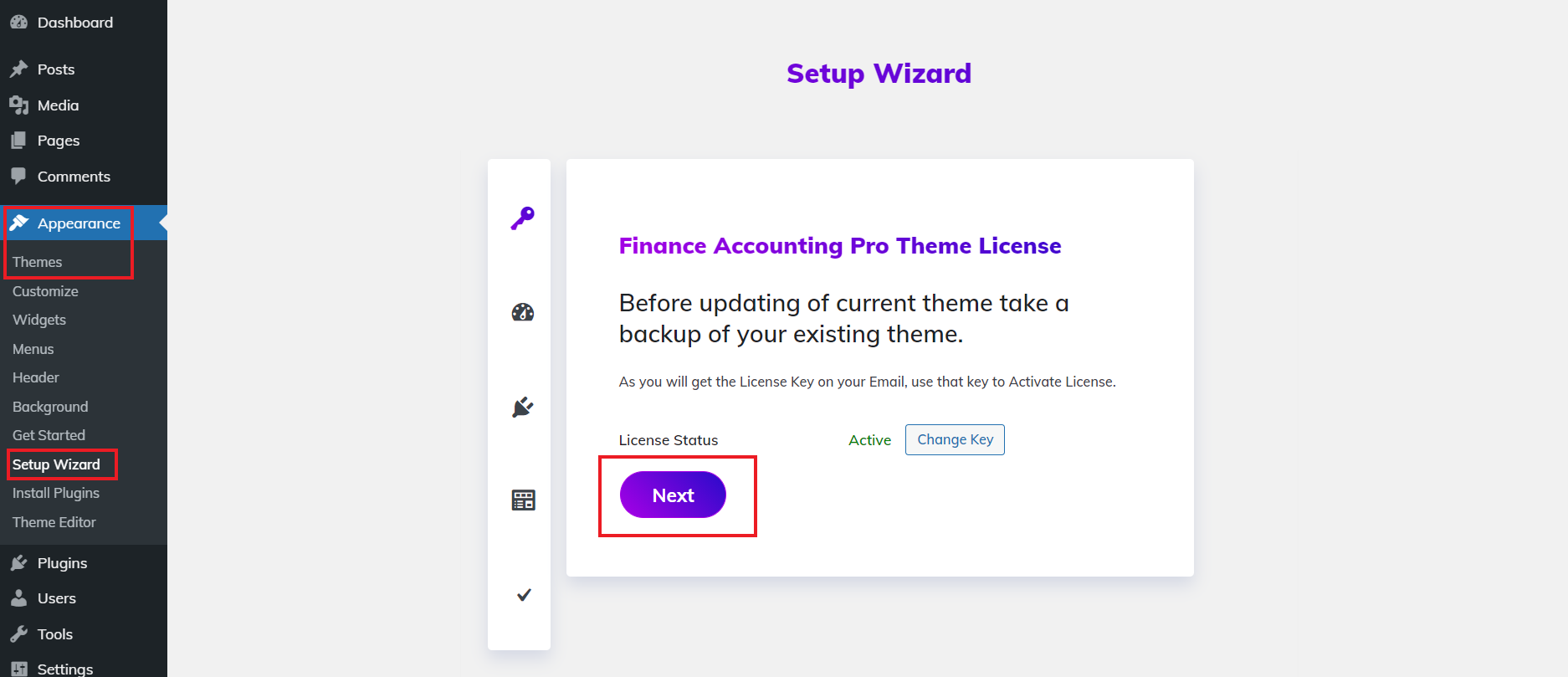Click the Active license status text
This screenshot has width=1568, height=677.
pos(869,439)
